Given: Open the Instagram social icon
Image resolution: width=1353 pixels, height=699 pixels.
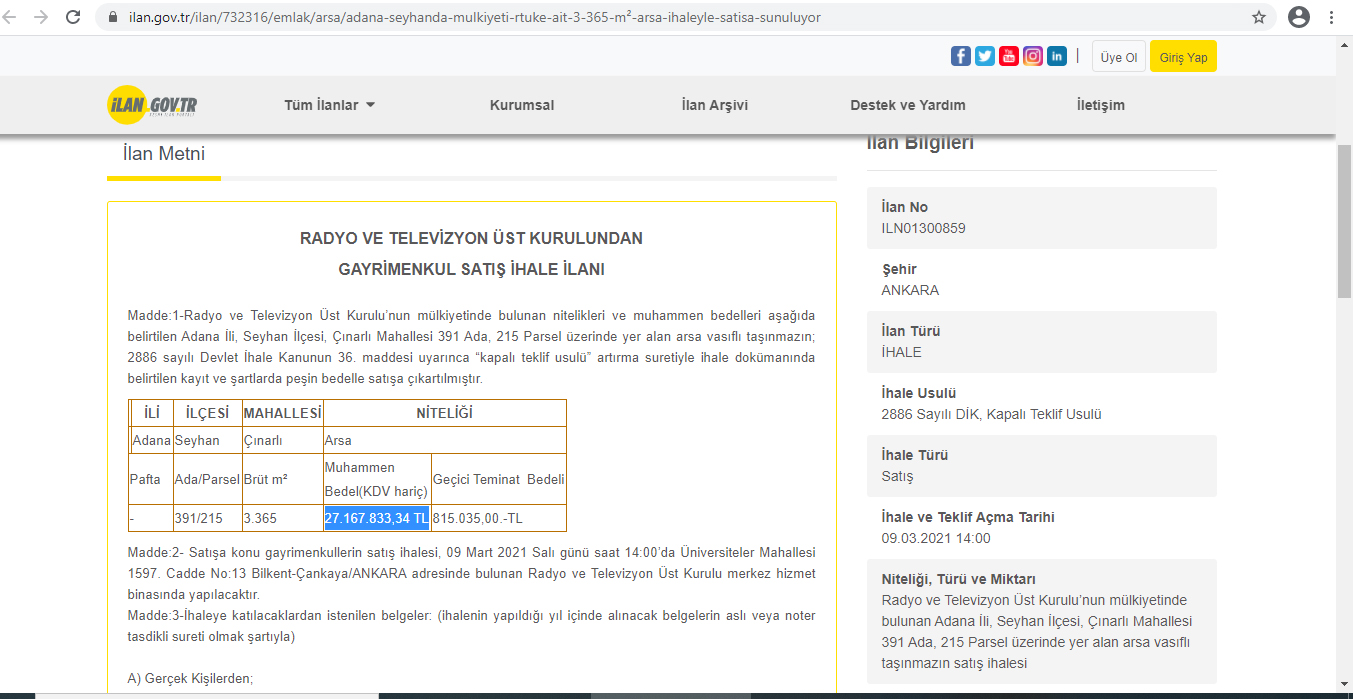Looking at the screenshot, I should click(1033, 57).
